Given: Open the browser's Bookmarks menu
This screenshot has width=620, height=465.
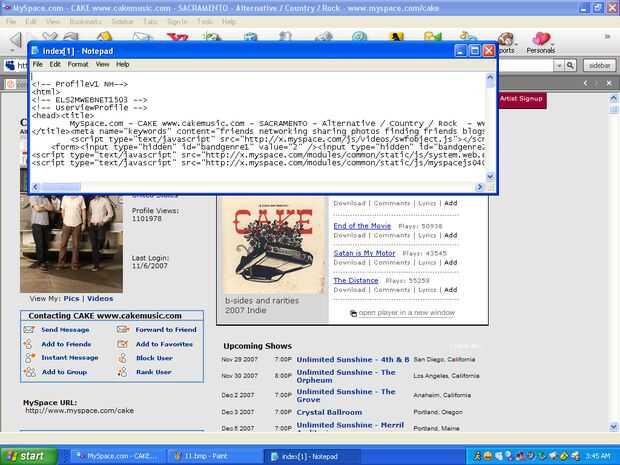Looking at the screenshot, I should click(x=85, y=21).
